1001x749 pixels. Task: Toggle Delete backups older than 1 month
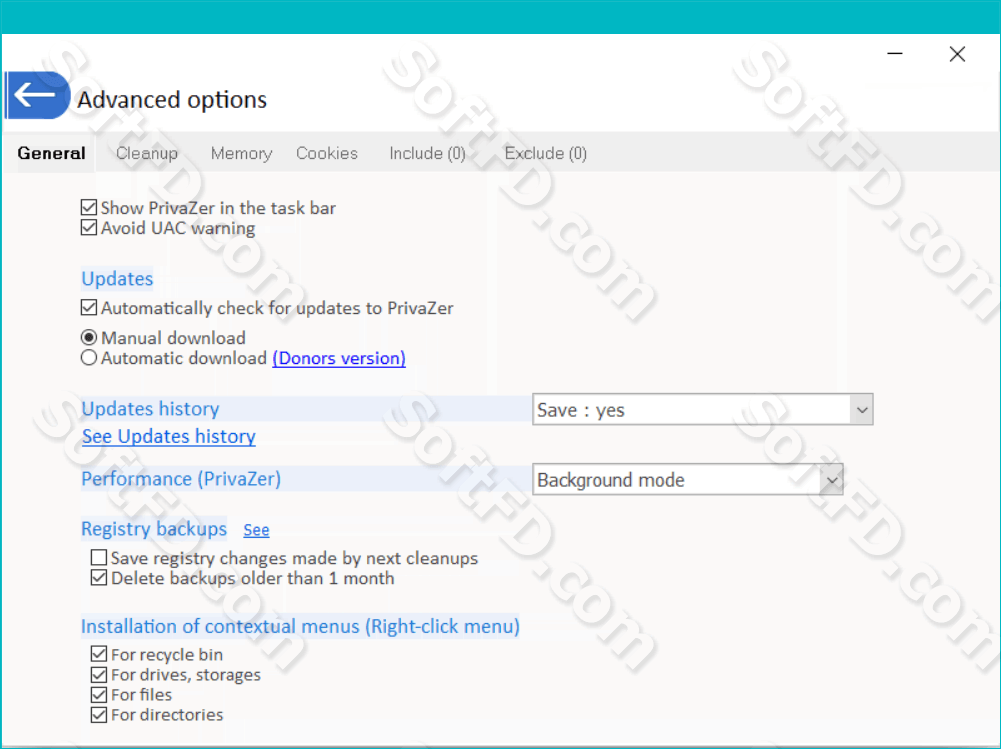click(x=99, y=578)
